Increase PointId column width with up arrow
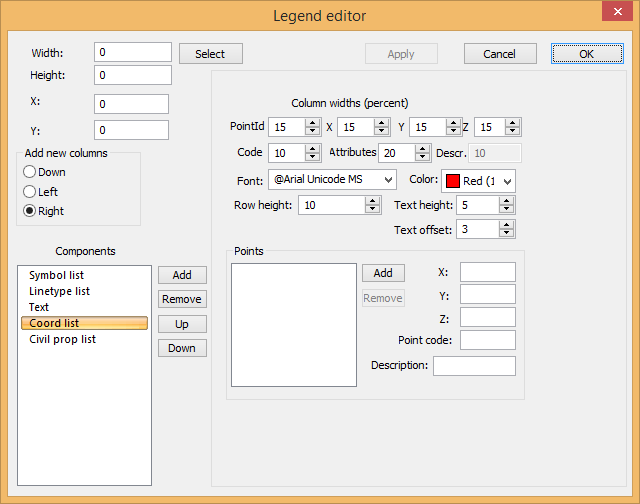 coord(312,123)
